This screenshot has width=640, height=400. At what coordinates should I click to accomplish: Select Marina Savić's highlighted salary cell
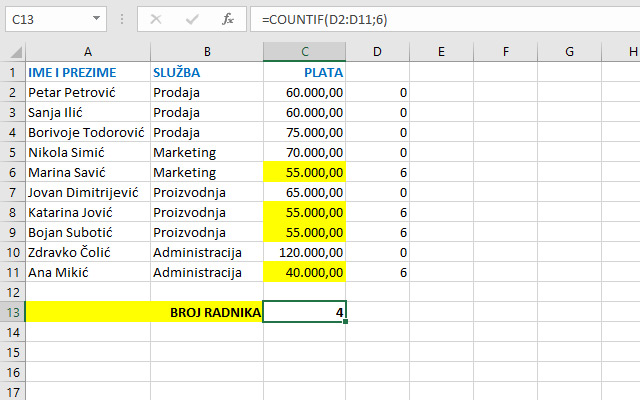point(305,172)
